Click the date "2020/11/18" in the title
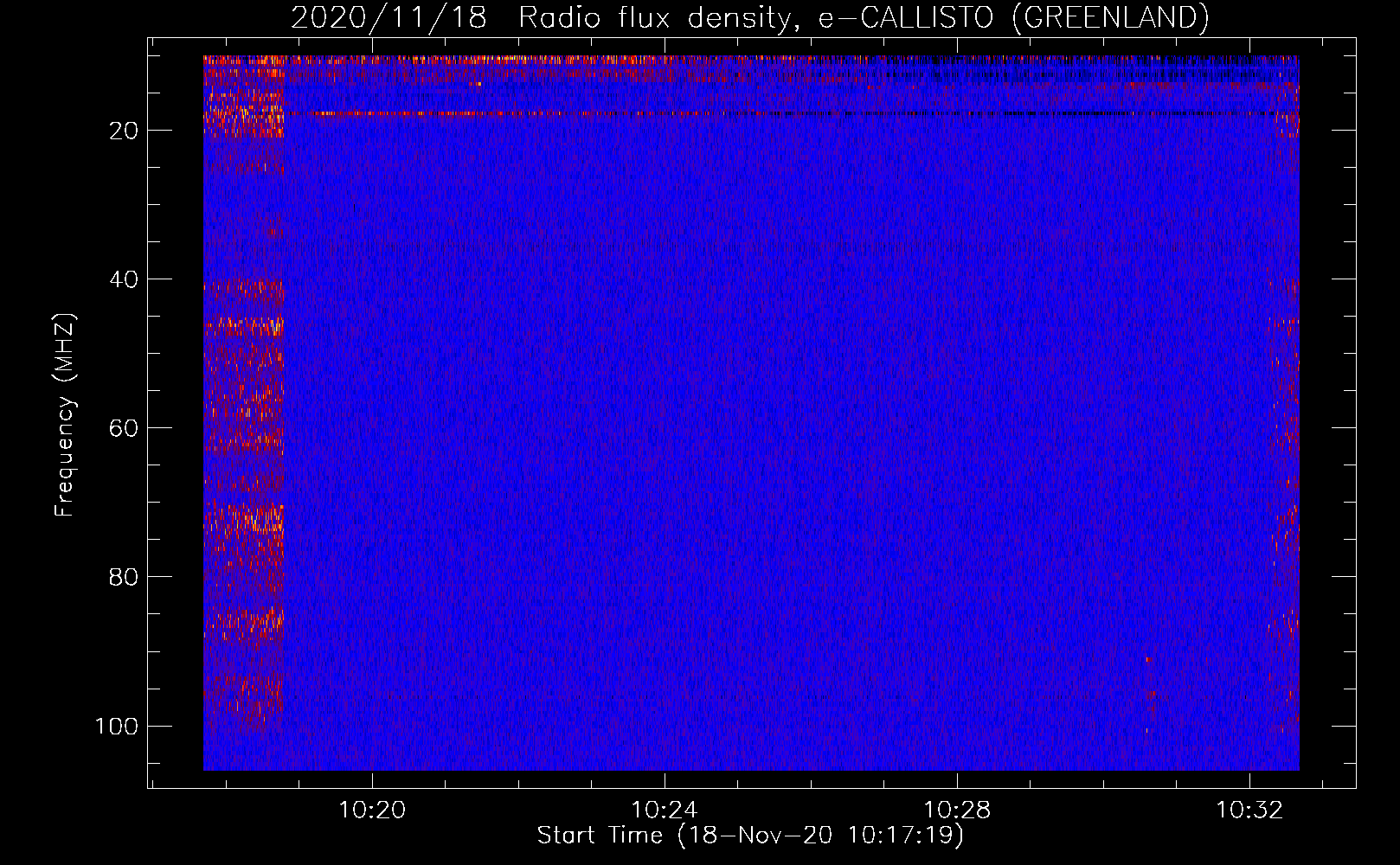Screen dimensions: 1400x865 point(389,17)
